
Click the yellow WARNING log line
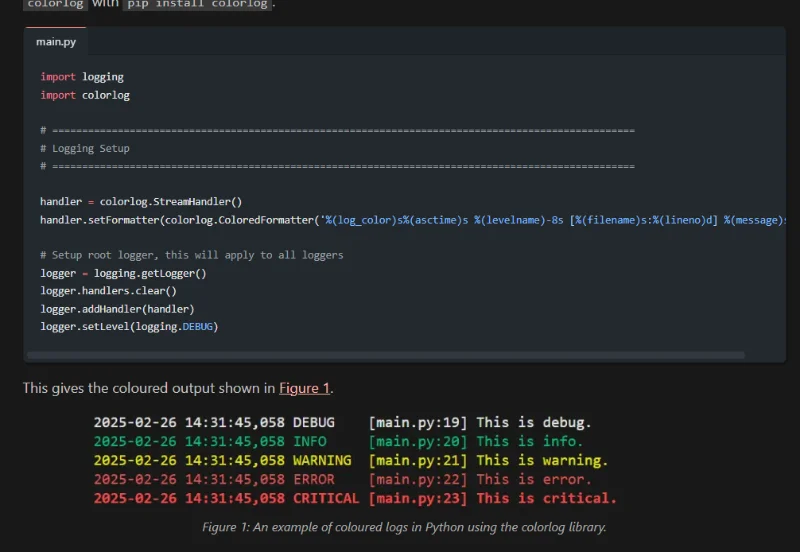point(350,460)
